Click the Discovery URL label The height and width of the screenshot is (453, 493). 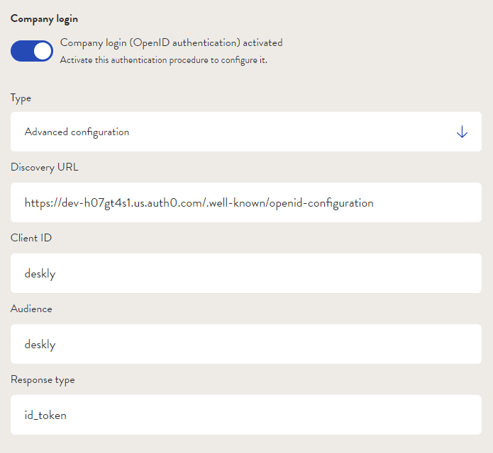click(x=44, y=167)
